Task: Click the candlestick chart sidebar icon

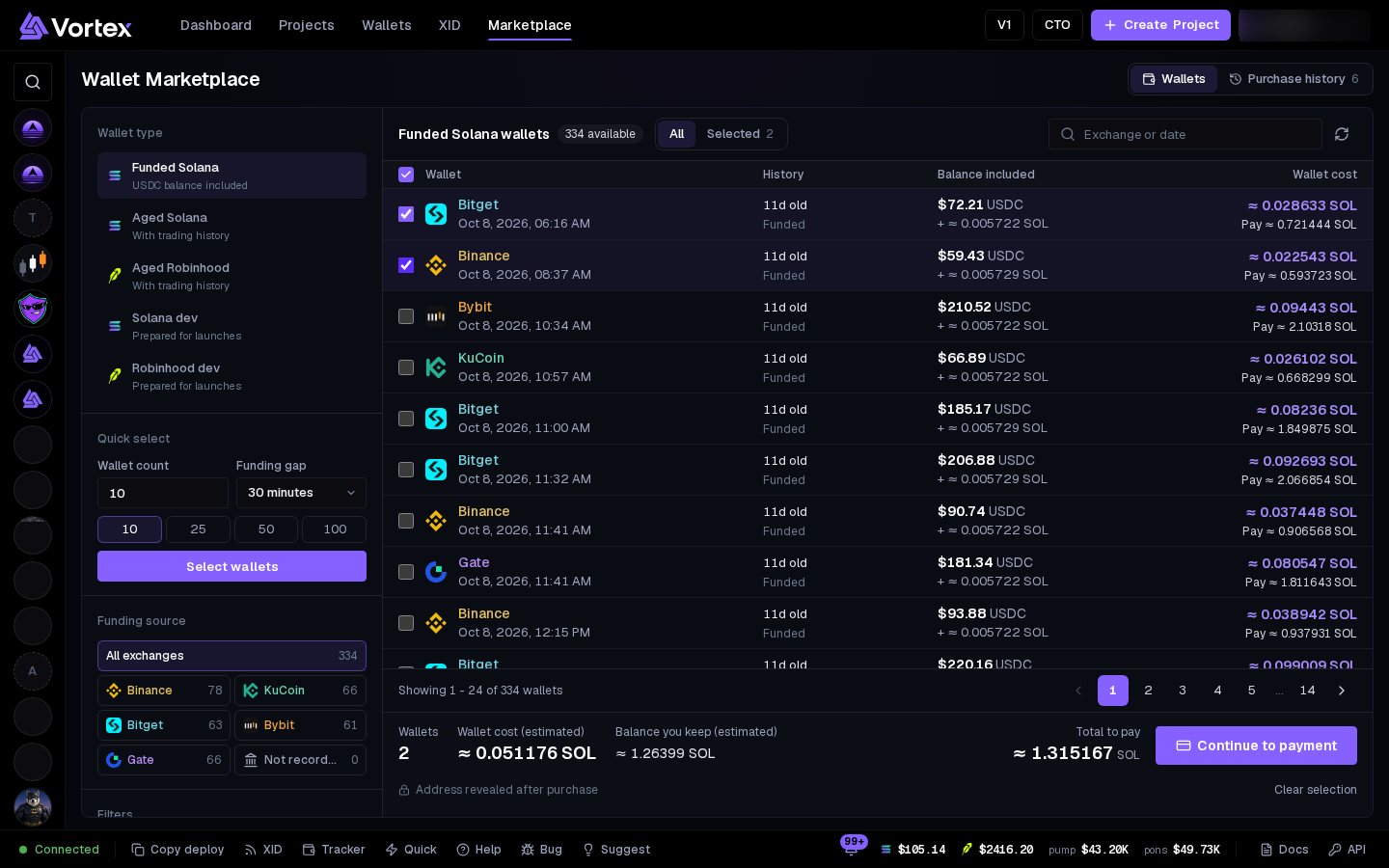Action: click(33, 263)
